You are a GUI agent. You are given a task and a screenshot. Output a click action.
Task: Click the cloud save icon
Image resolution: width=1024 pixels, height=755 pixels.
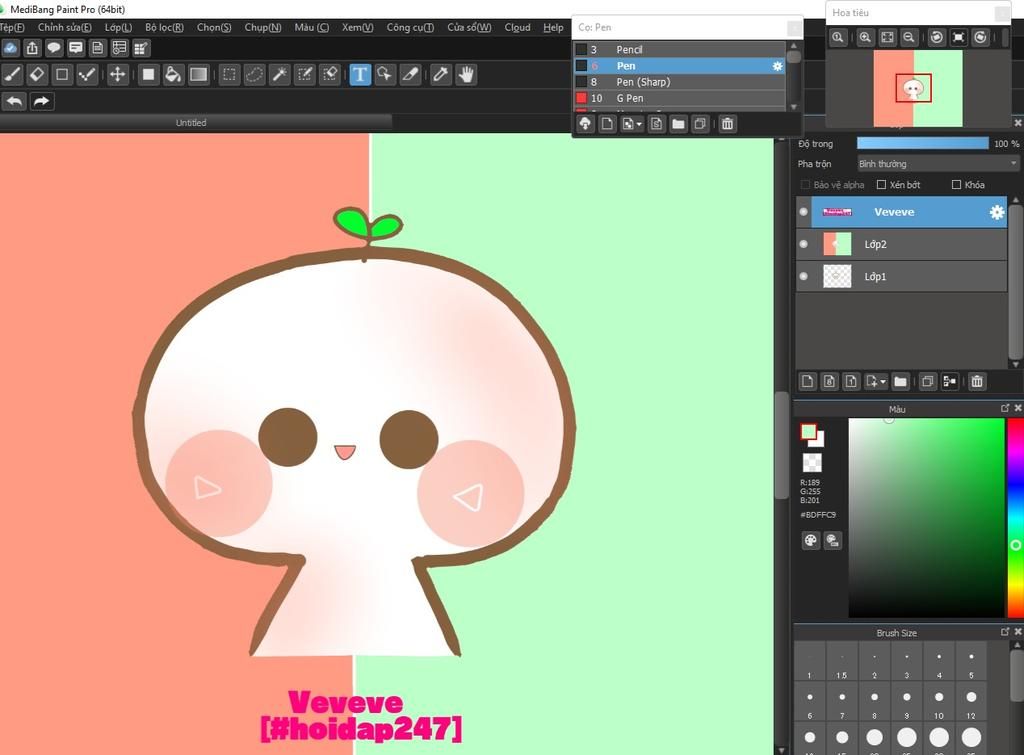tap(10, 48)
